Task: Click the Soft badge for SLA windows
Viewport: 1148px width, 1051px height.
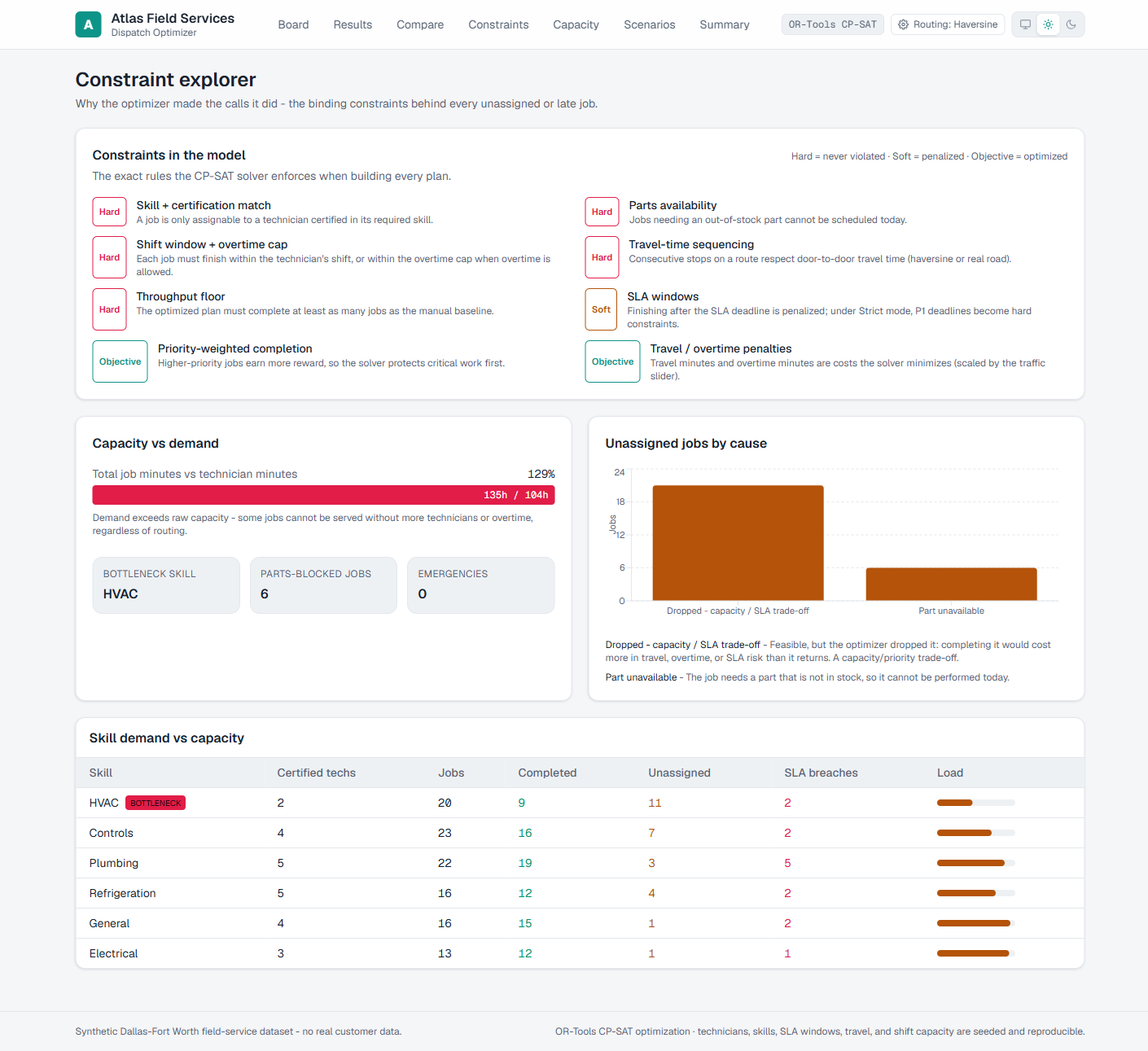Action: (x=601, y=309)
